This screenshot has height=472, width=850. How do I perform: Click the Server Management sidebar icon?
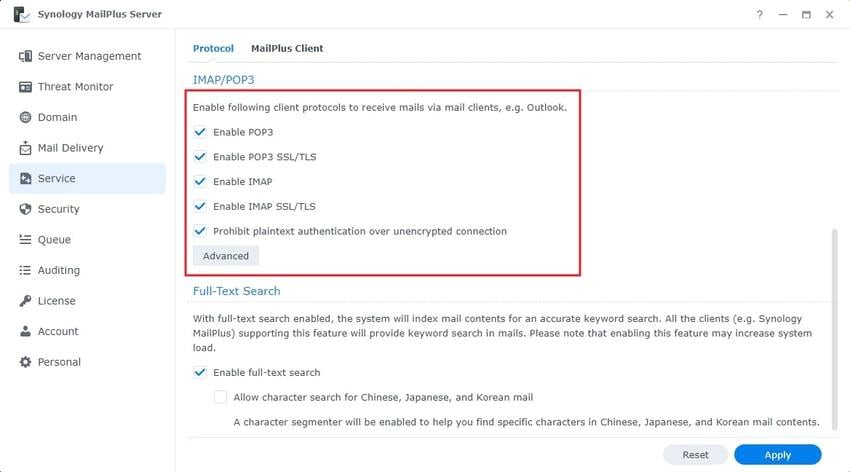(x=26, y=56)
